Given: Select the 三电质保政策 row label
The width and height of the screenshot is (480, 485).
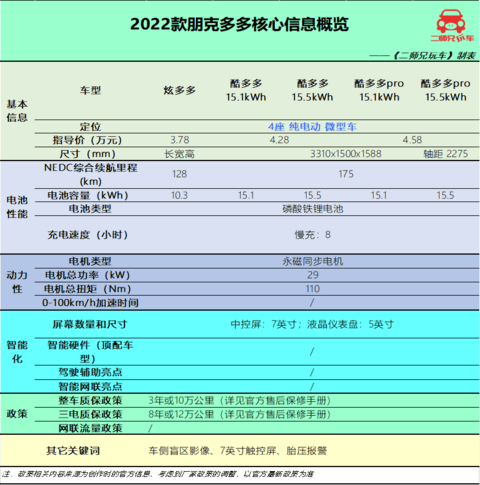Looking at the screenshot, I should (x=90, y=414).
